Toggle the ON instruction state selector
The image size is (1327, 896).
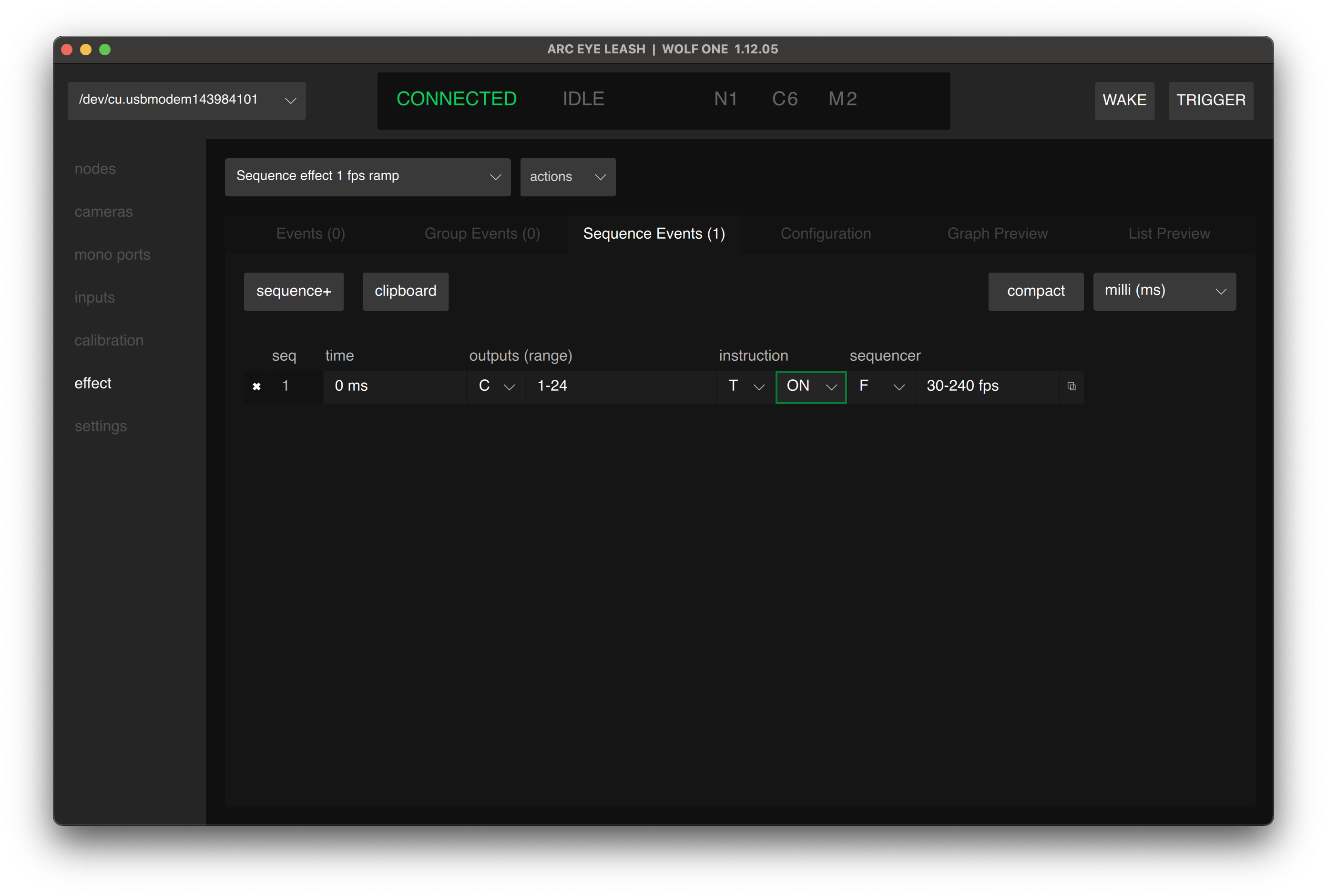[x=810, y=387]
